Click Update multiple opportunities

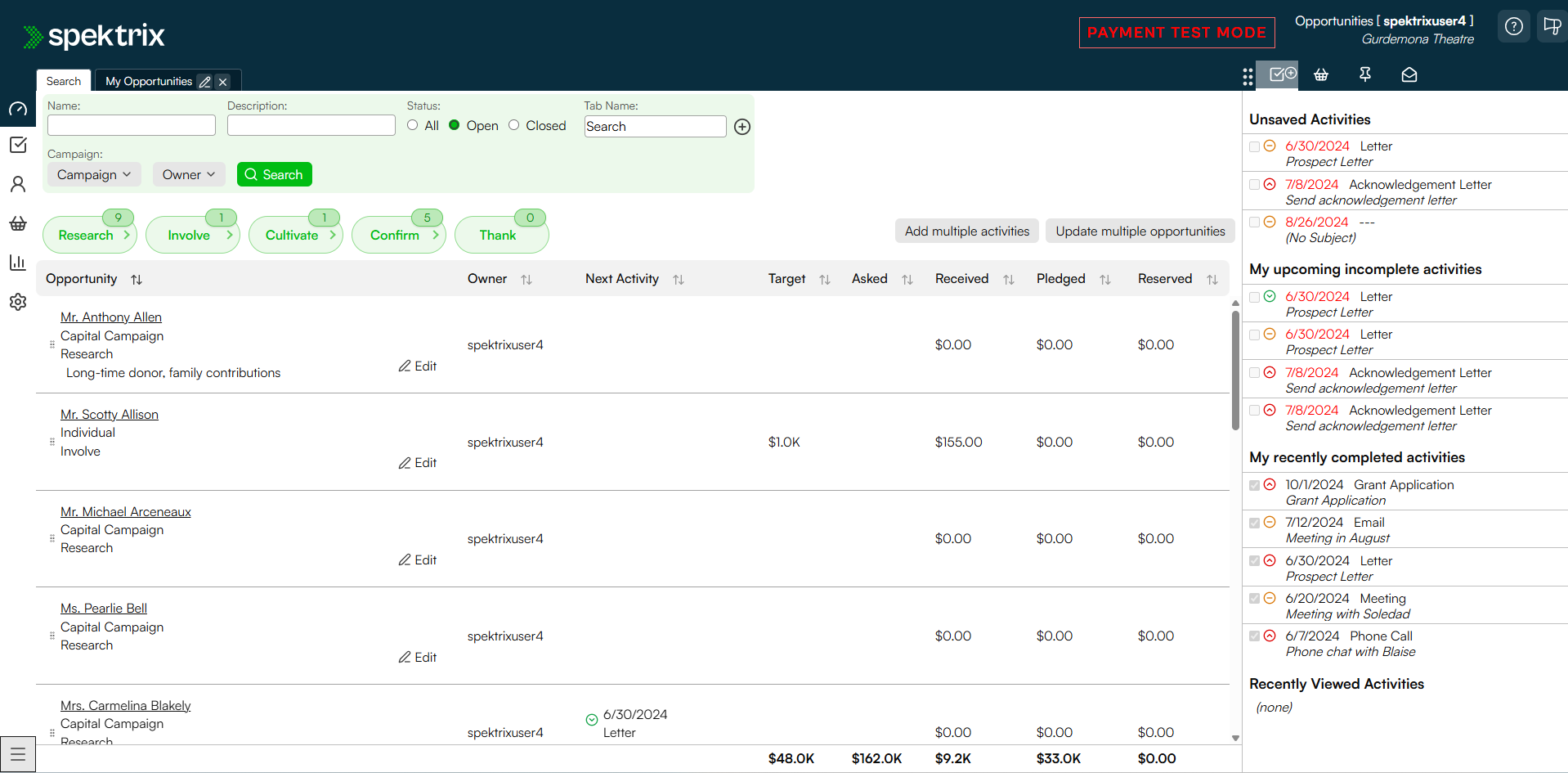pos(1140,231)
